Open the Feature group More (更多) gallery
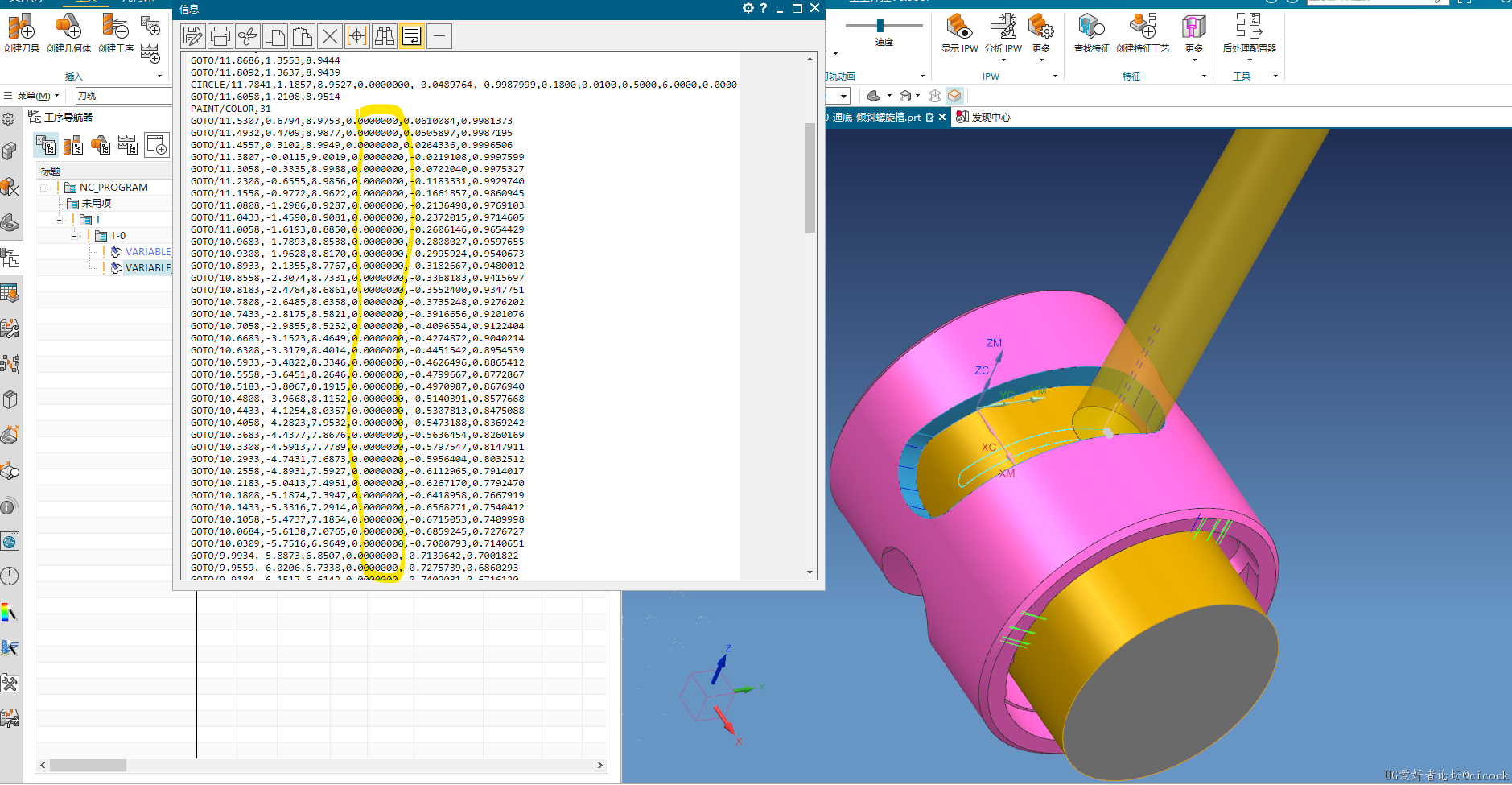 (1194, 36)
